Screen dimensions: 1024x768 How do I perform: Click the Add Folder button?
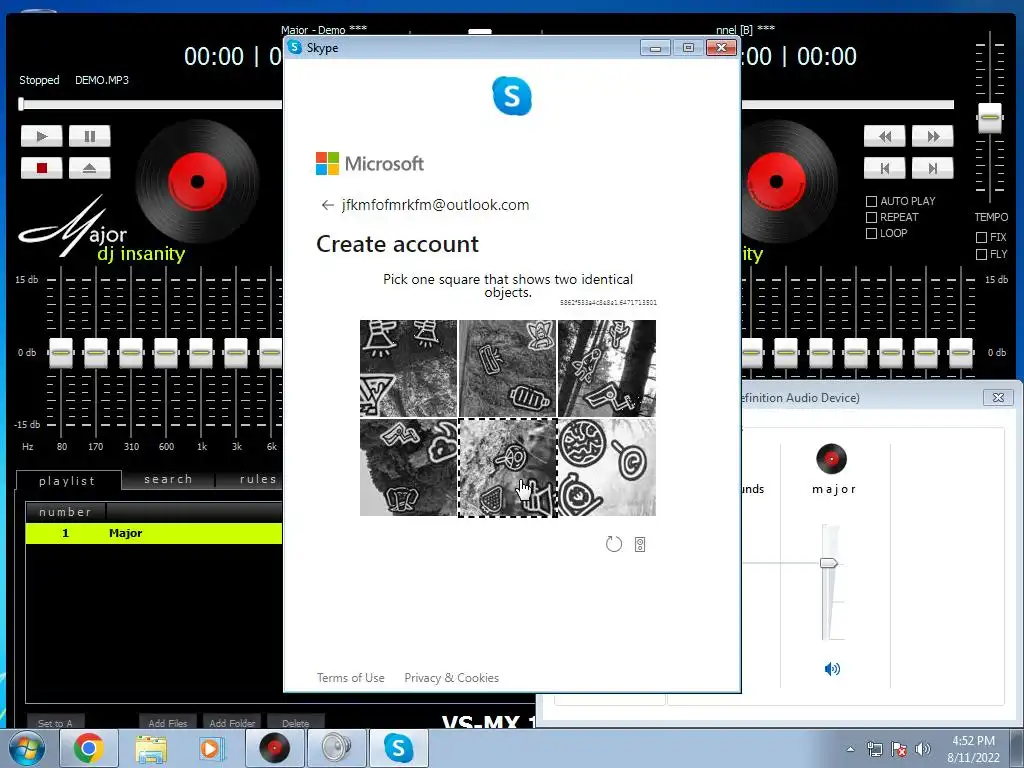(x=232, y=722)
